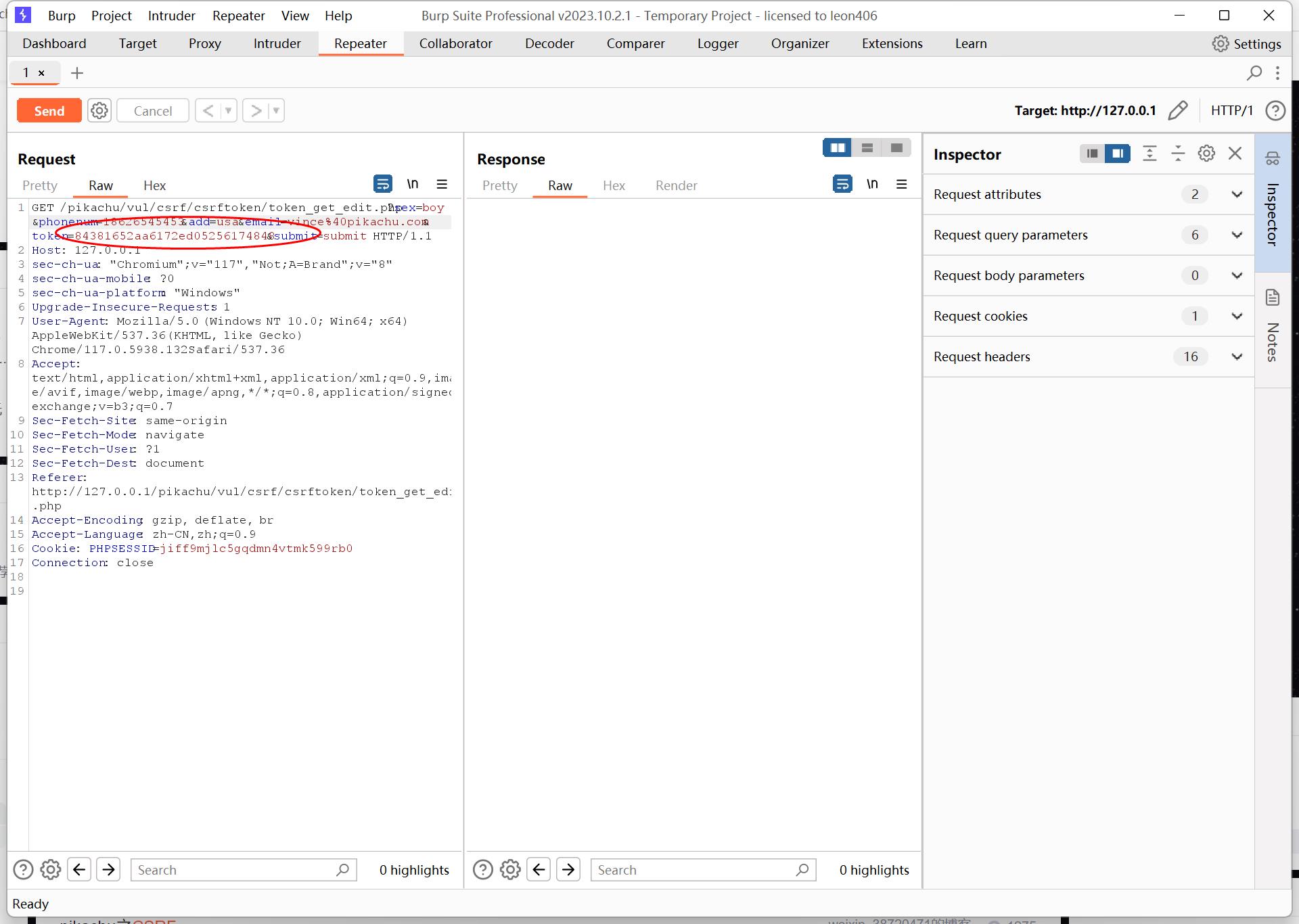
Task: Select Hex view in Request panel
Action: (154, 185)
